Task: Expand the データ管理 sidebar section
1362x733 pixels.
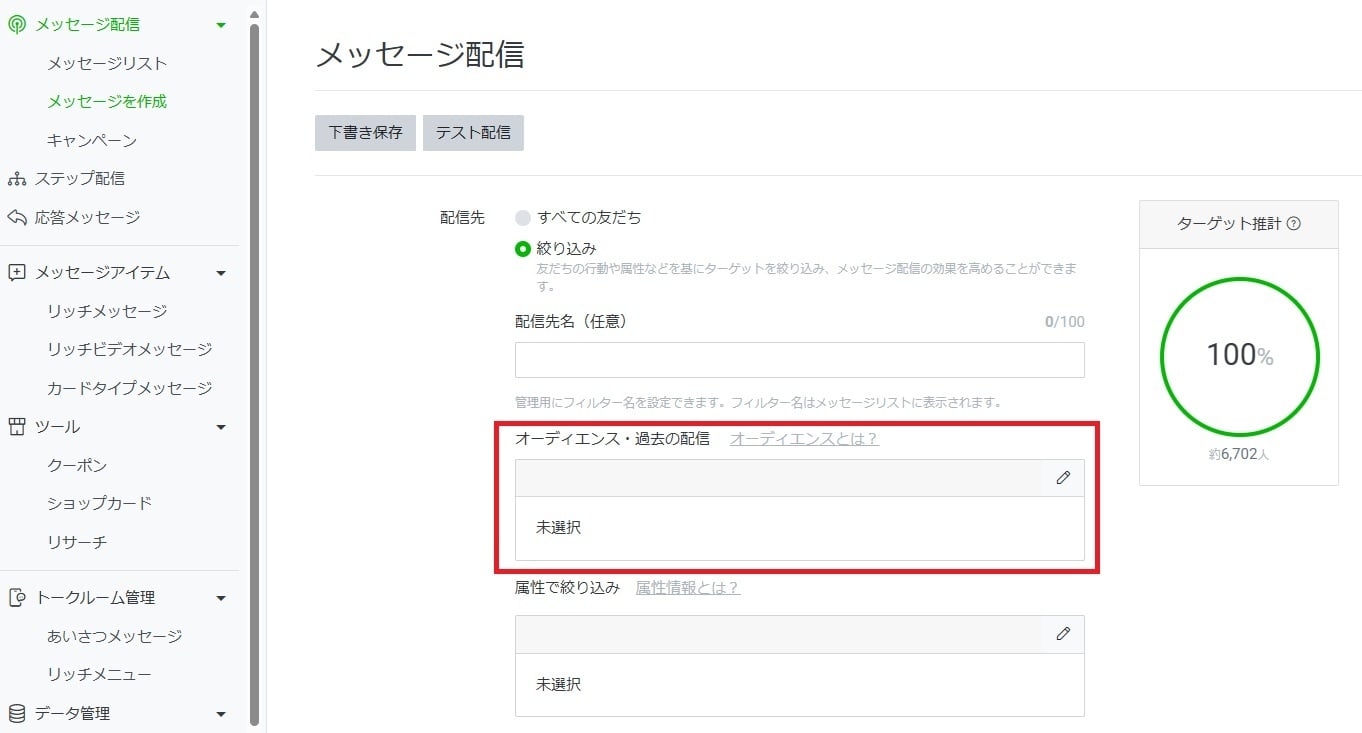Action: click(x=220, y=713)
